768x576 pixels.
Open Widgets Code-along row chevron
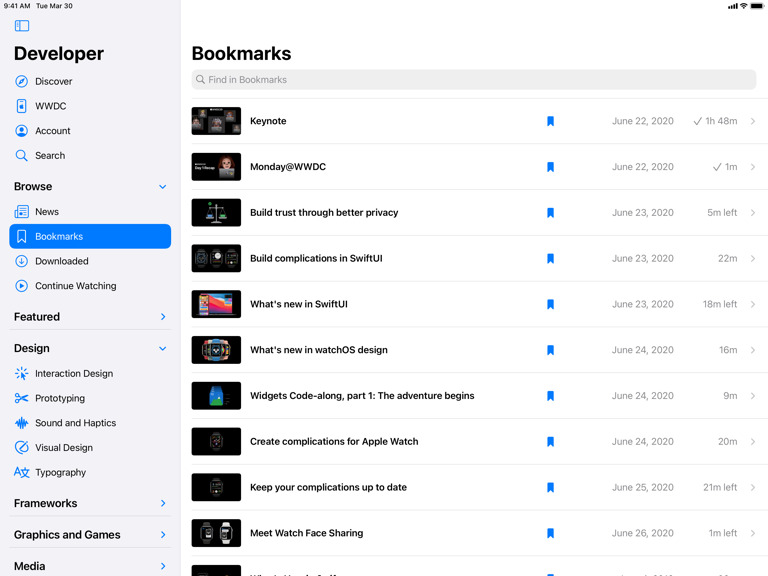pyautogui.click(x=753, y=396)
